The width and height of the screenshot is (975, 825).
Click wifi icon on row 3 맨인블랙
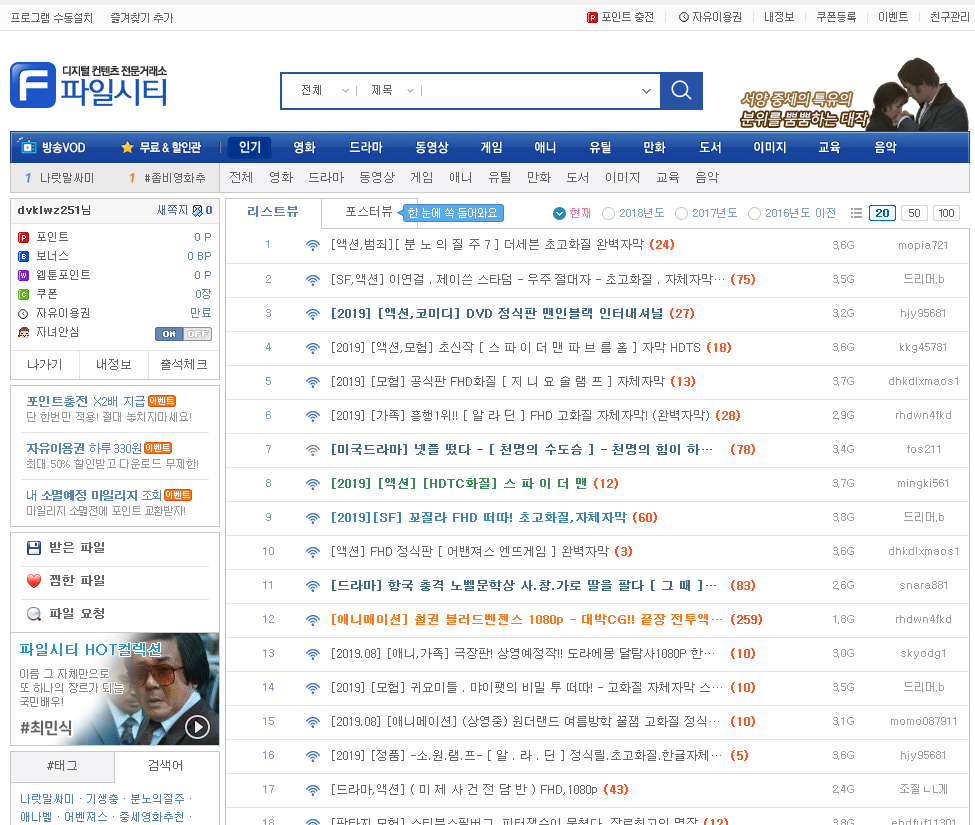pos(313,314)
